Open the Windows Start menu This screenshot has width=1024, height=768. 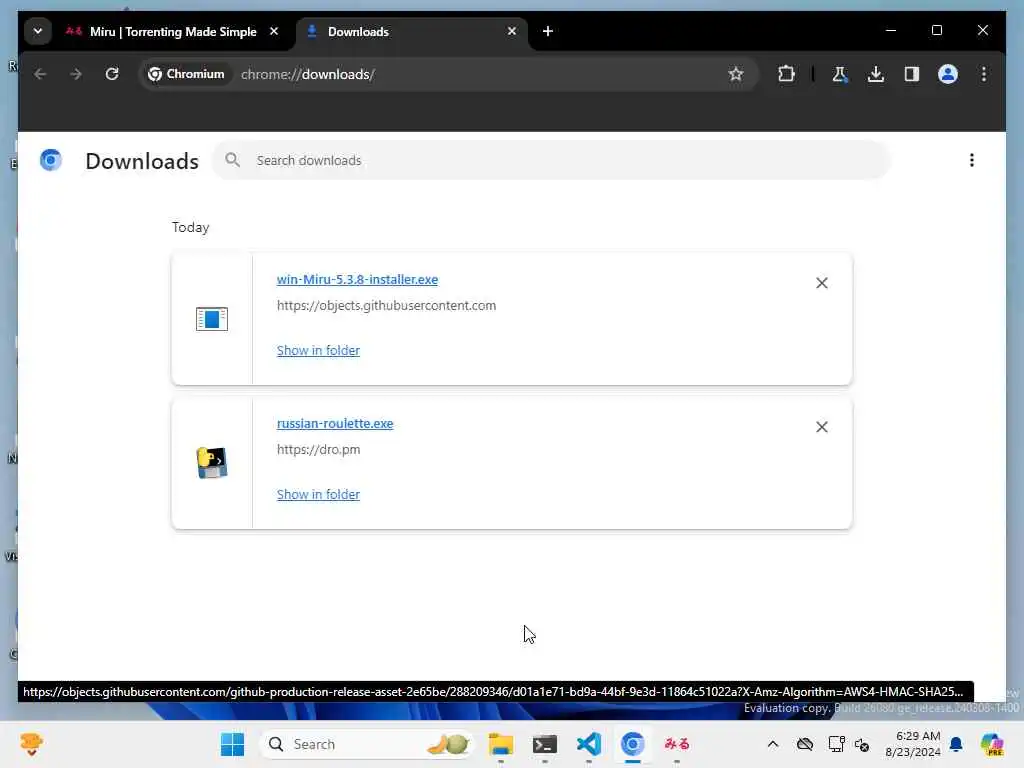click(x=232, y=744)
